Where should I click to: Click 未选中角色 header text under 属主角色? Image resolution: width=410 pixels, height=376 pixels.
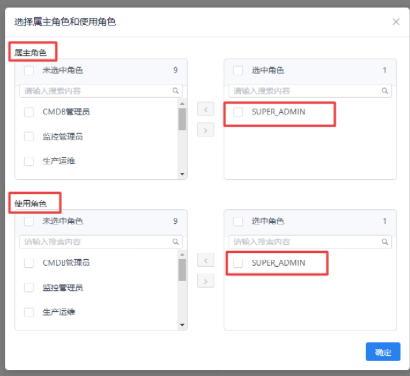click(x=63, y=70)
